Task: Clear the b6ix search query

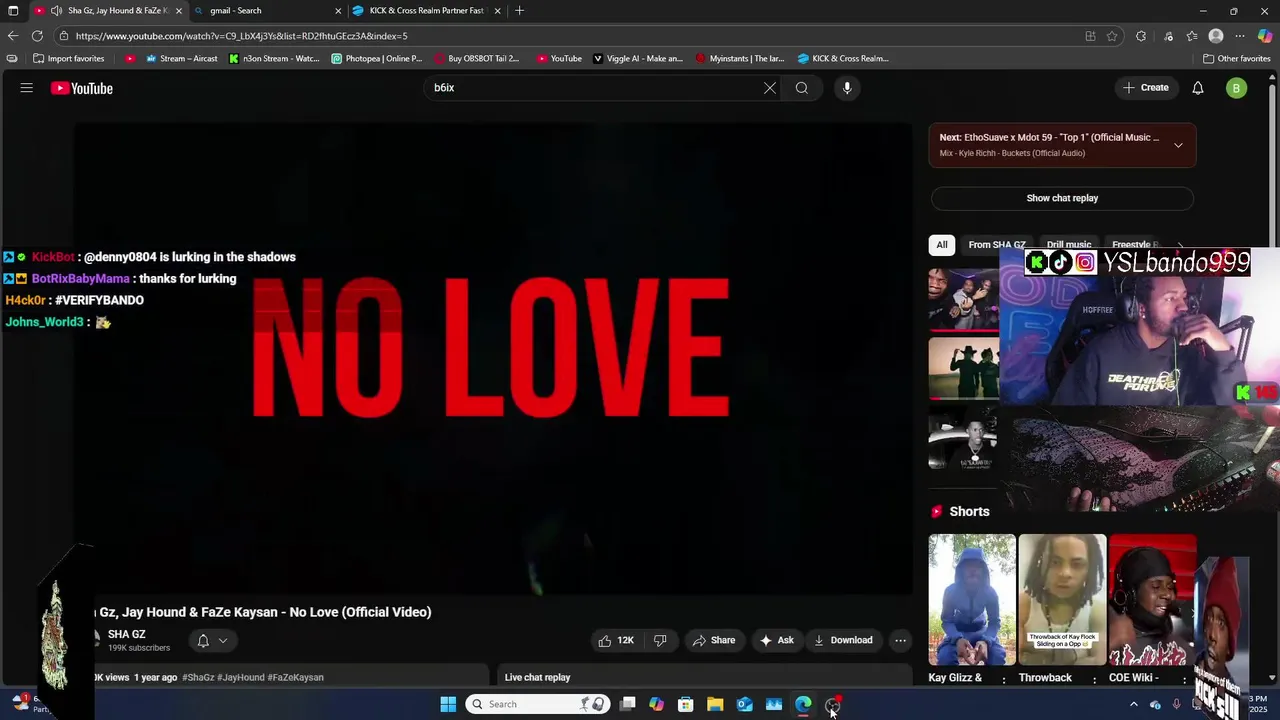Action: pos(770,88)
